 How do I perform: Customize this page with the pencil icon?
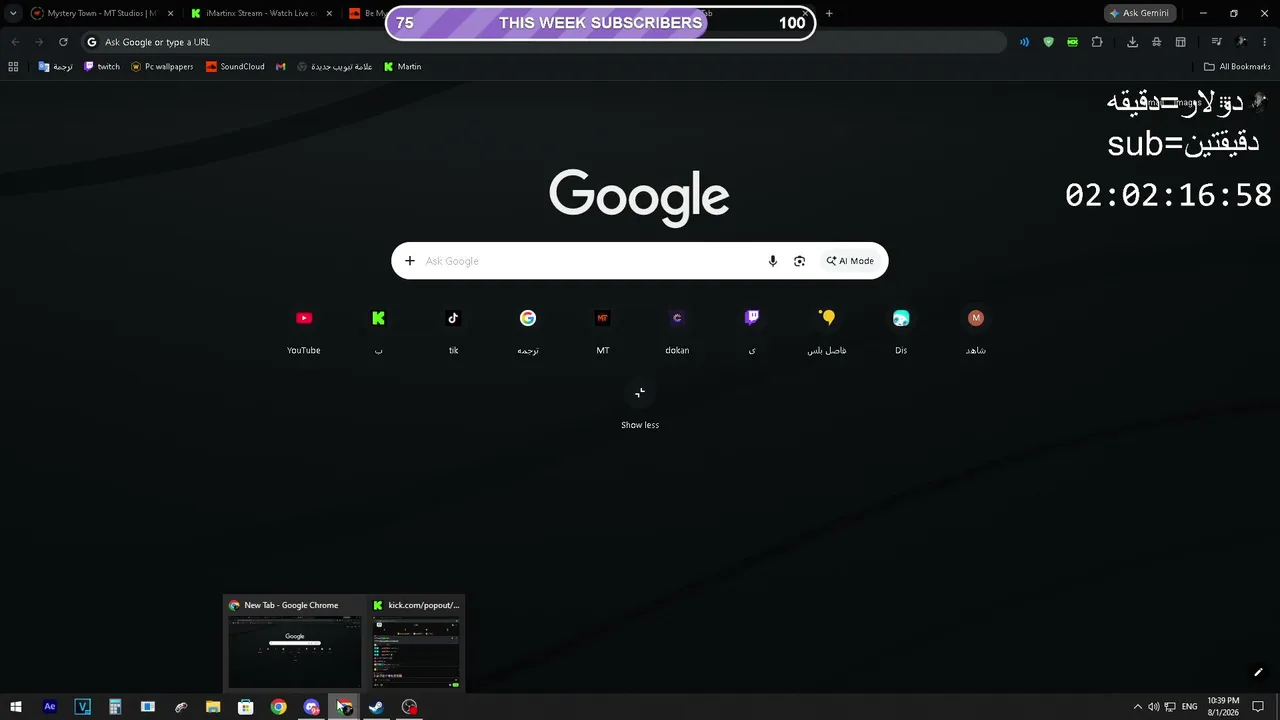[1258, 672]
